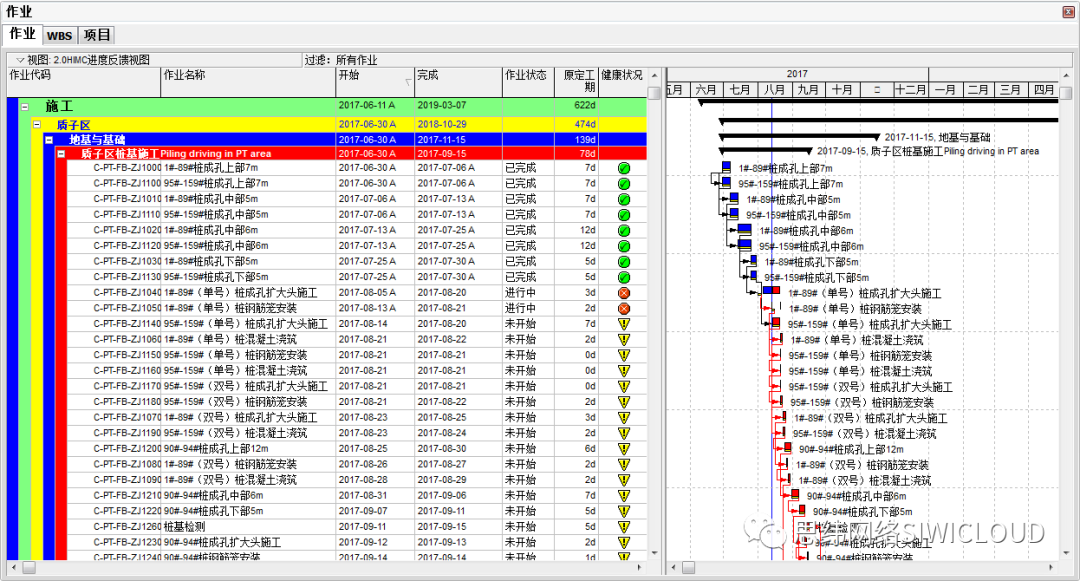The width and height of the screenshot is (1080, 581).
Task: Open the 视图 layout dropdown arrow
Action: [20, 61]
